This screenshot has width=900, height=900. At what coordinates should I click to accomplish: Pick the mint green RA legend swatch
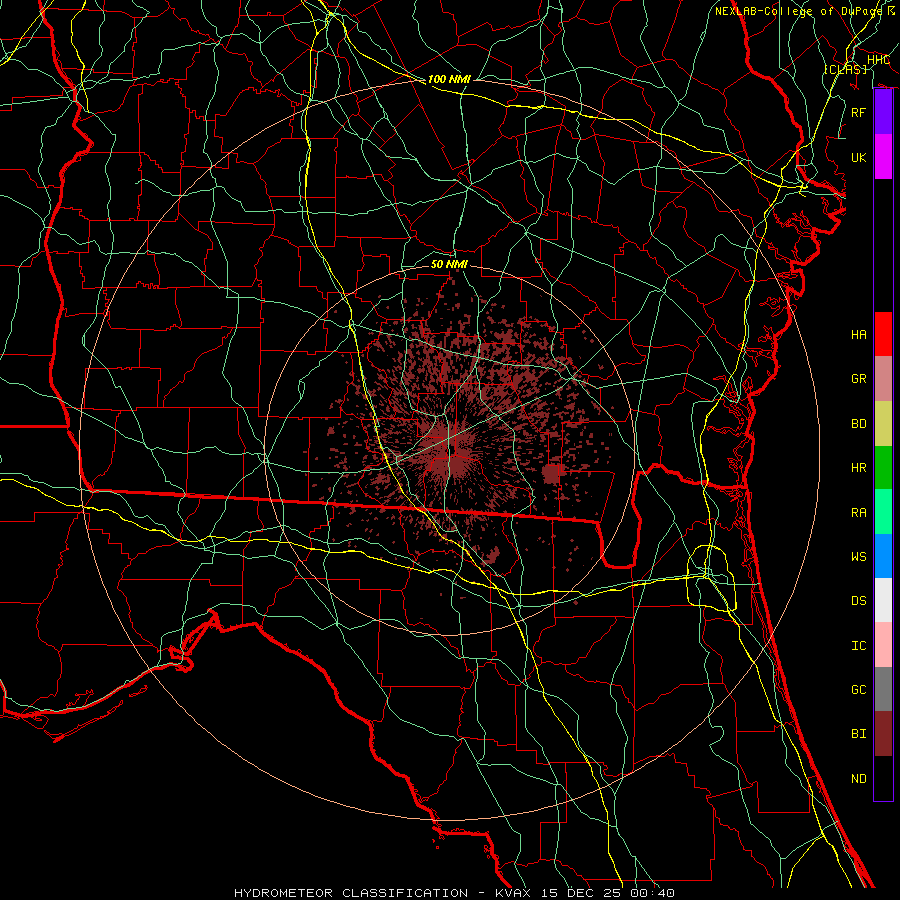click(x=883, y=512)
